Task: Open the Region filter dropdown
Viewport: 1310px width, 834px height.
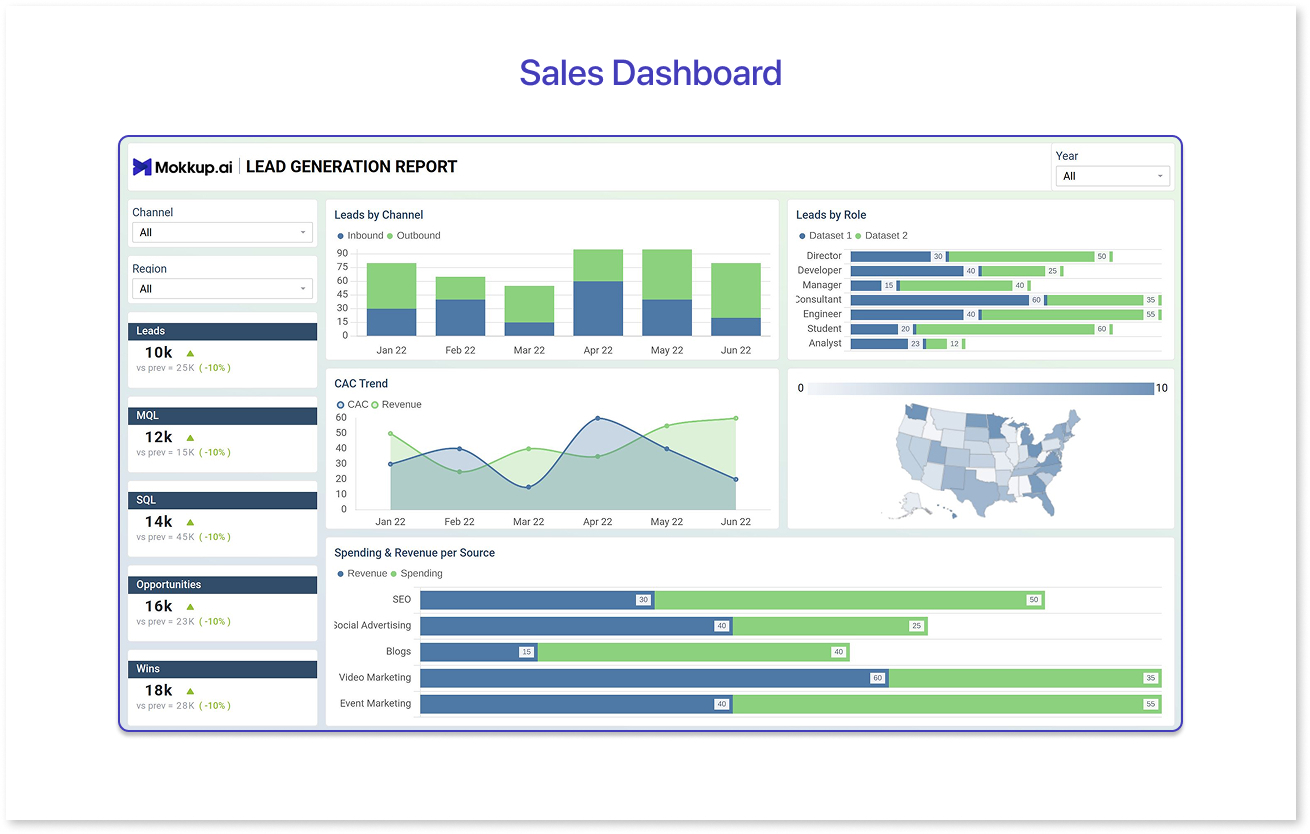Action: pos(222,289)
